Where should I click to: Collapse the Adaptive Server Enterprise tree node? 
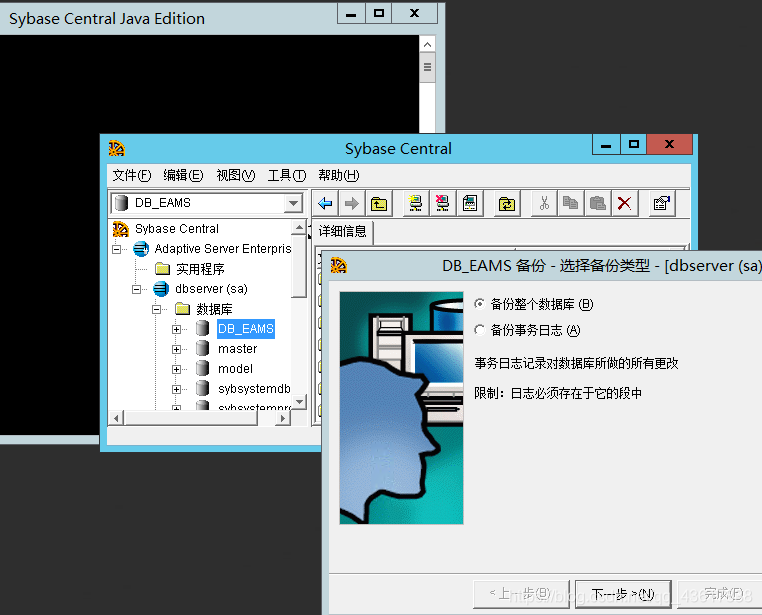coord(117,249)
